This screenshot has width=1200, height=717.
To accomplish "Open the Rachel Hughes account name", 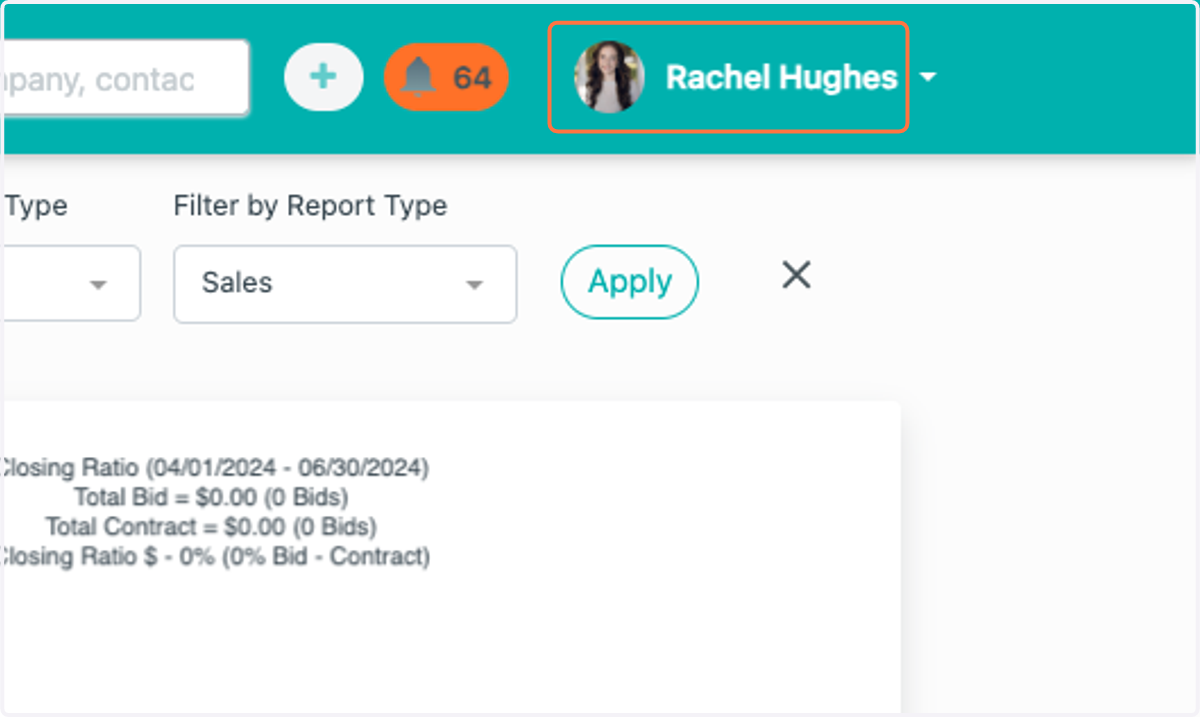I will (x=781, y=78).
